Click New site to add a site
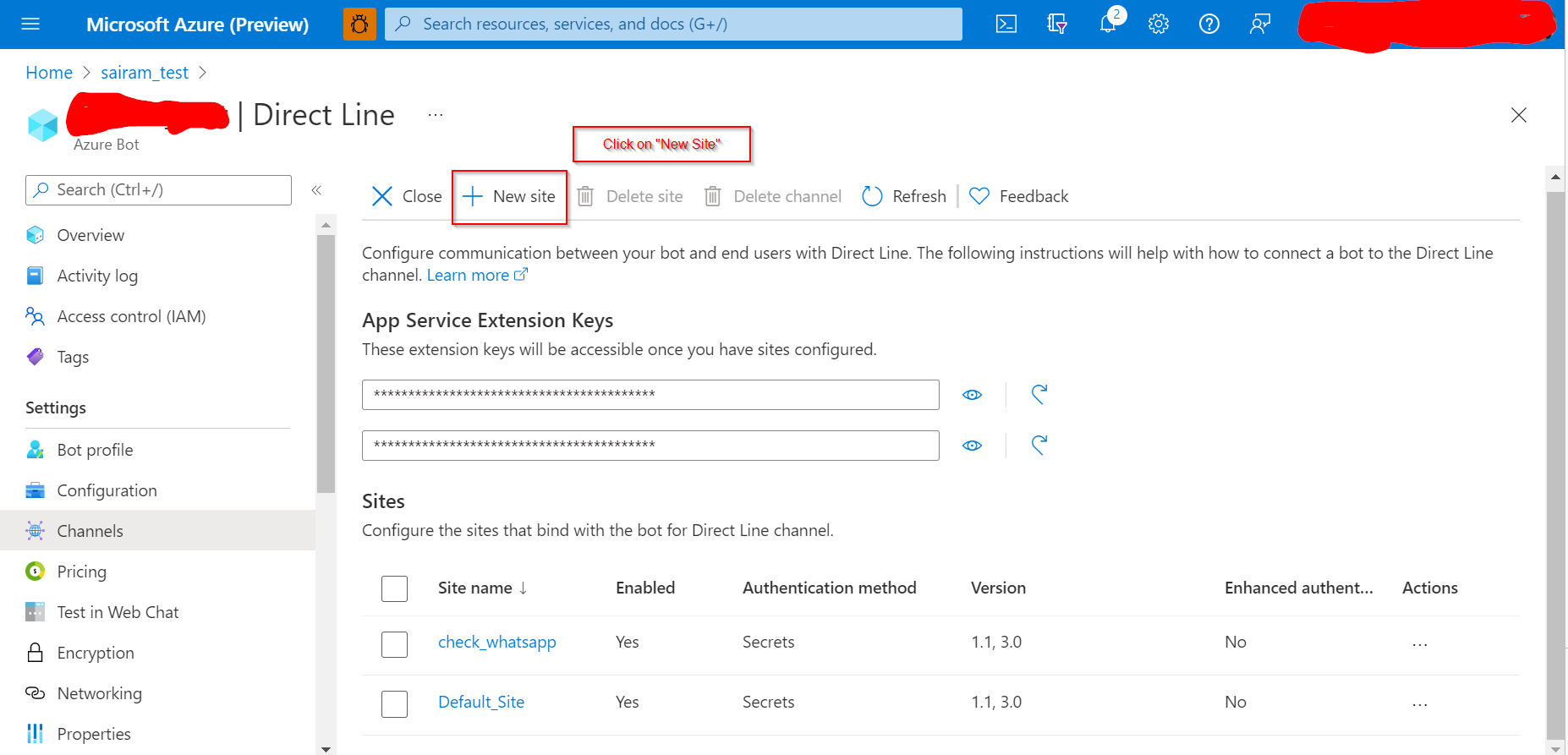This screenshot has height=755, width=1568. 509,196
